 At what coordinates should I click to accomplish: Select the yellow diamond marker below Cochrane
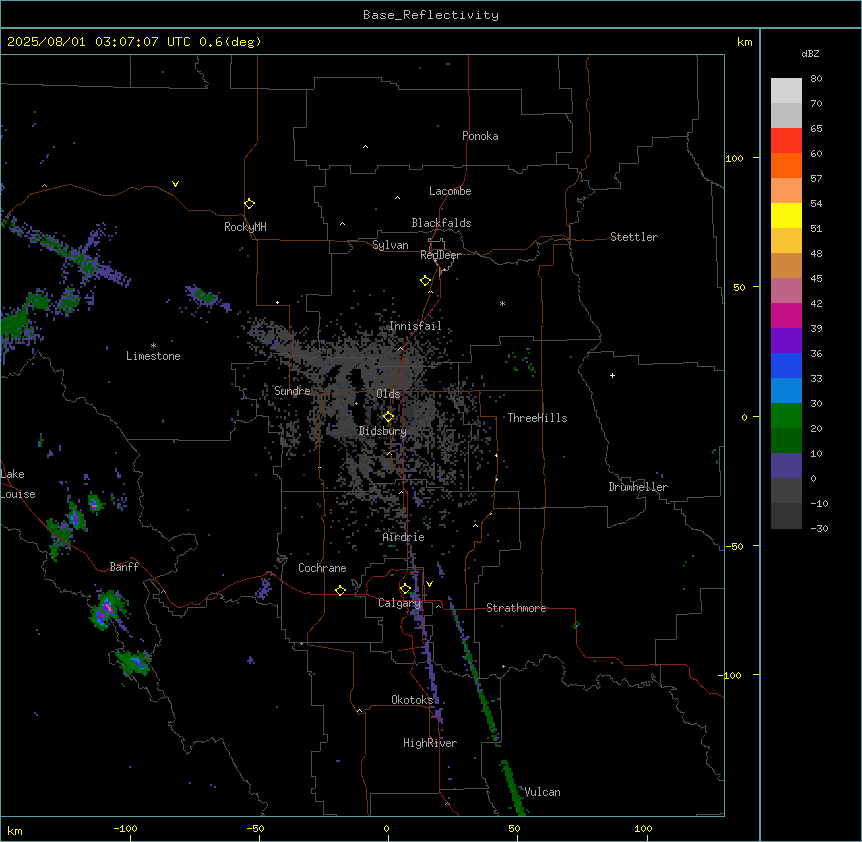pos(340,590)
